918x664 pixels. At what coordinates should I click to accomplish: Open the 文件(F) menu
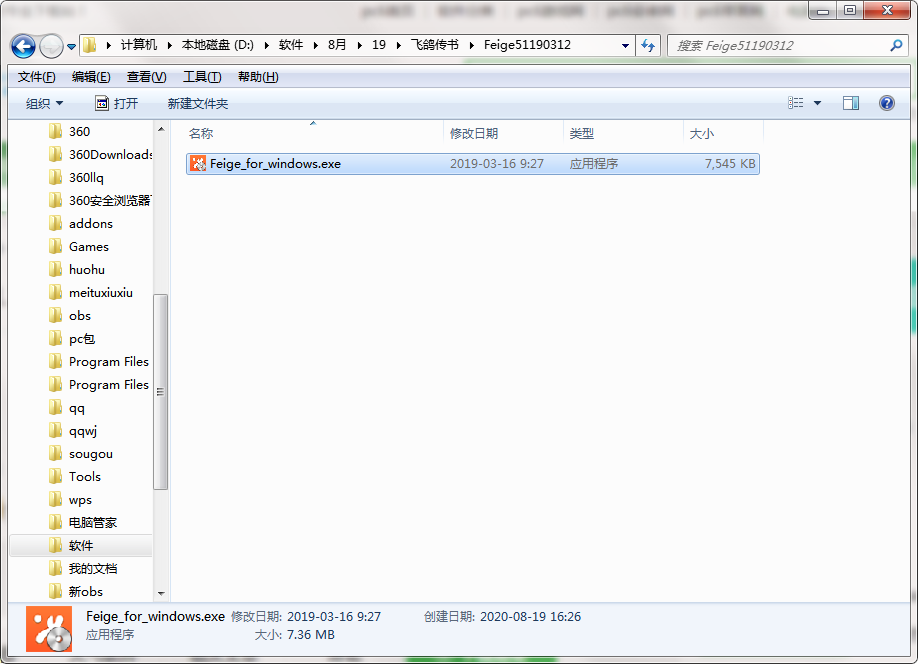pyautogui.click(x=36, y=77)
